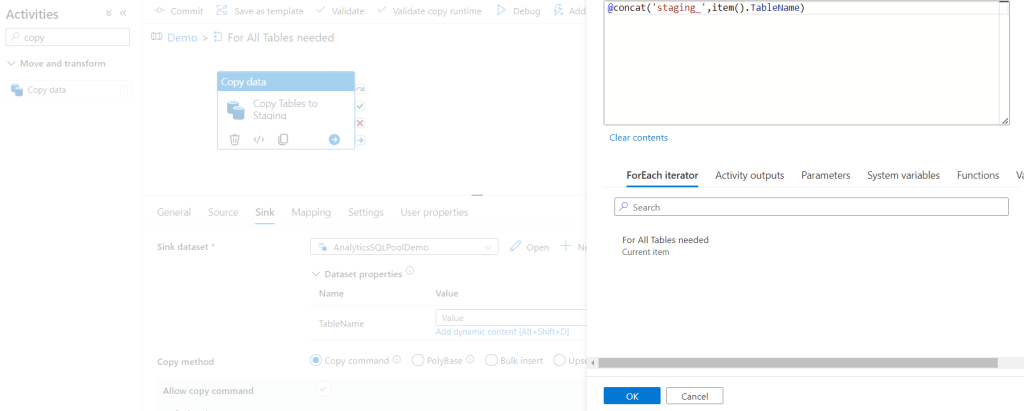Click the blue arrow icon on Copy data activity
The image size is (1024, 411).
(334, 140)
